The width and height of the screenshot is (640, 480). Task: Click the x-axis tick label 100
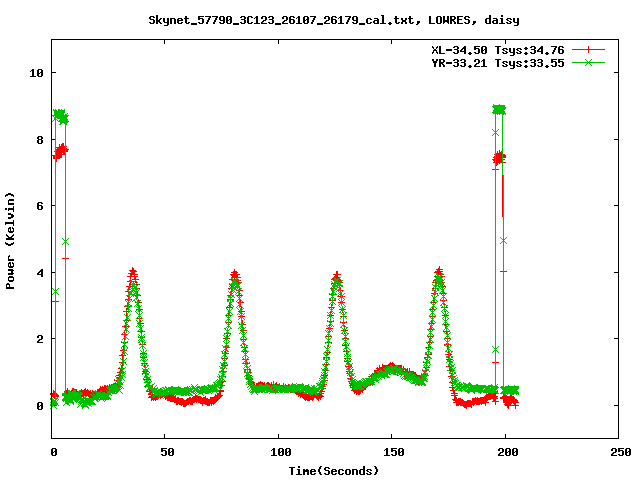(281, 452)
